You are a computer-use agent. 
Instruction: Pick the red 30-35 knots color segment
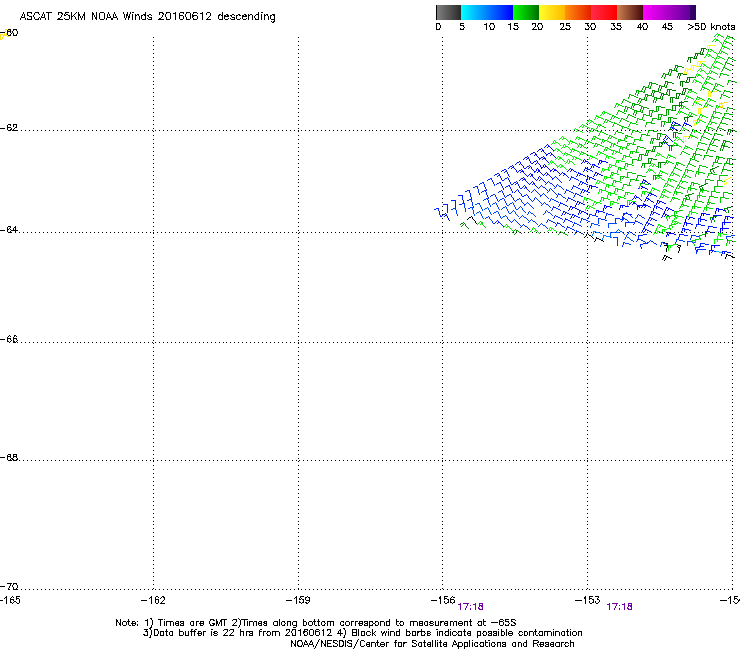pyautogui.click(x=604, y=12)
